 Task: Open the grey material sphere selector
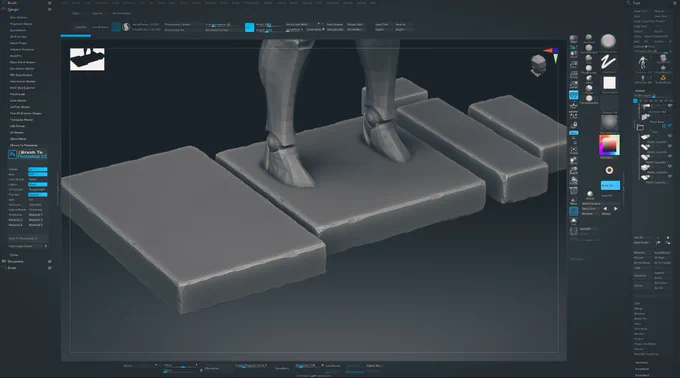(609, 123)
